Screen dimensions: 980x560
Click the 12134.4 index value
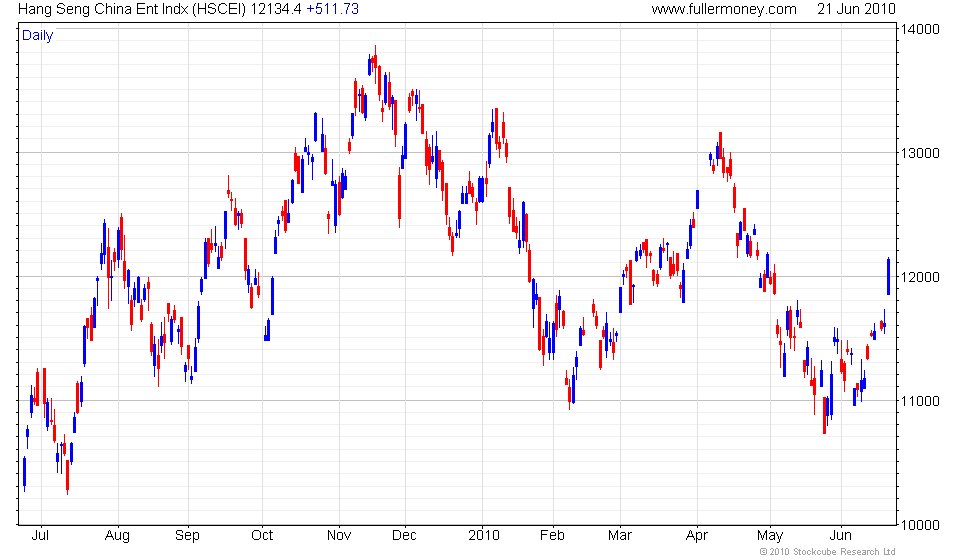(x=276, y=9)
